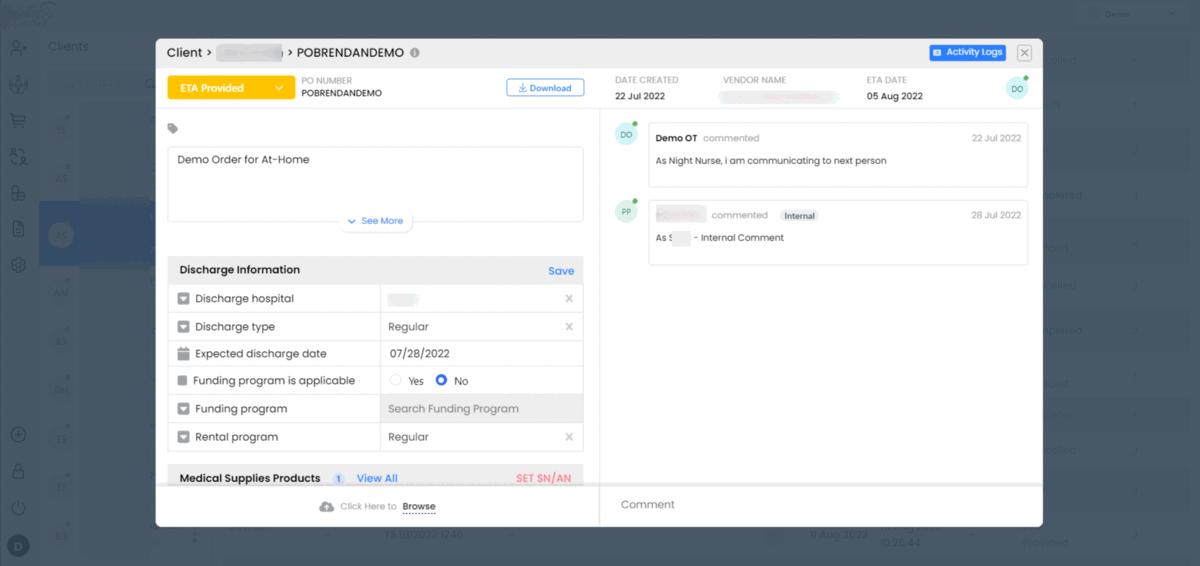Open the Search Funding Program dropdown
This screenshot has width=1200, height=566.
[x=481, y=409]
